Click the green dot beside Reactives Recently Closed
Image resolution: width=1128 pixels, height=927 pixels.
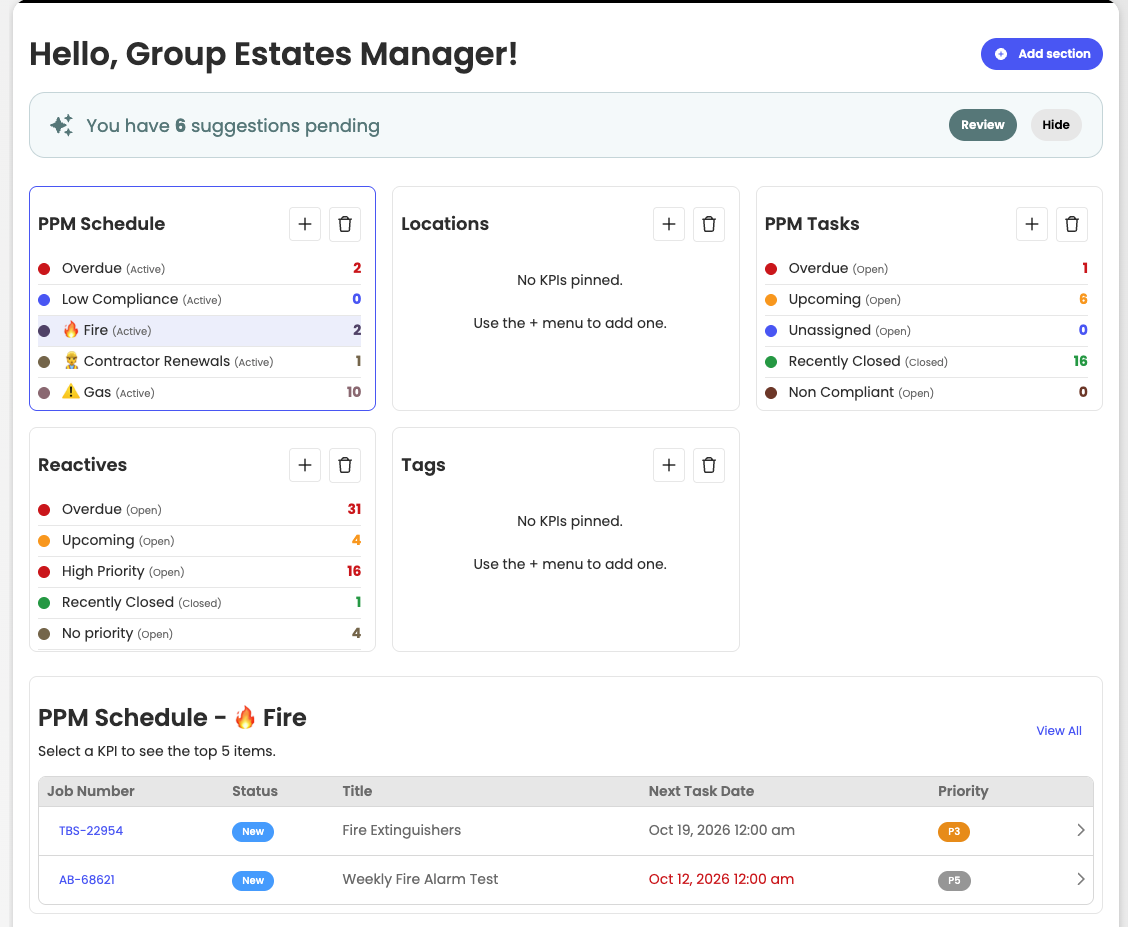click(44, 603)
